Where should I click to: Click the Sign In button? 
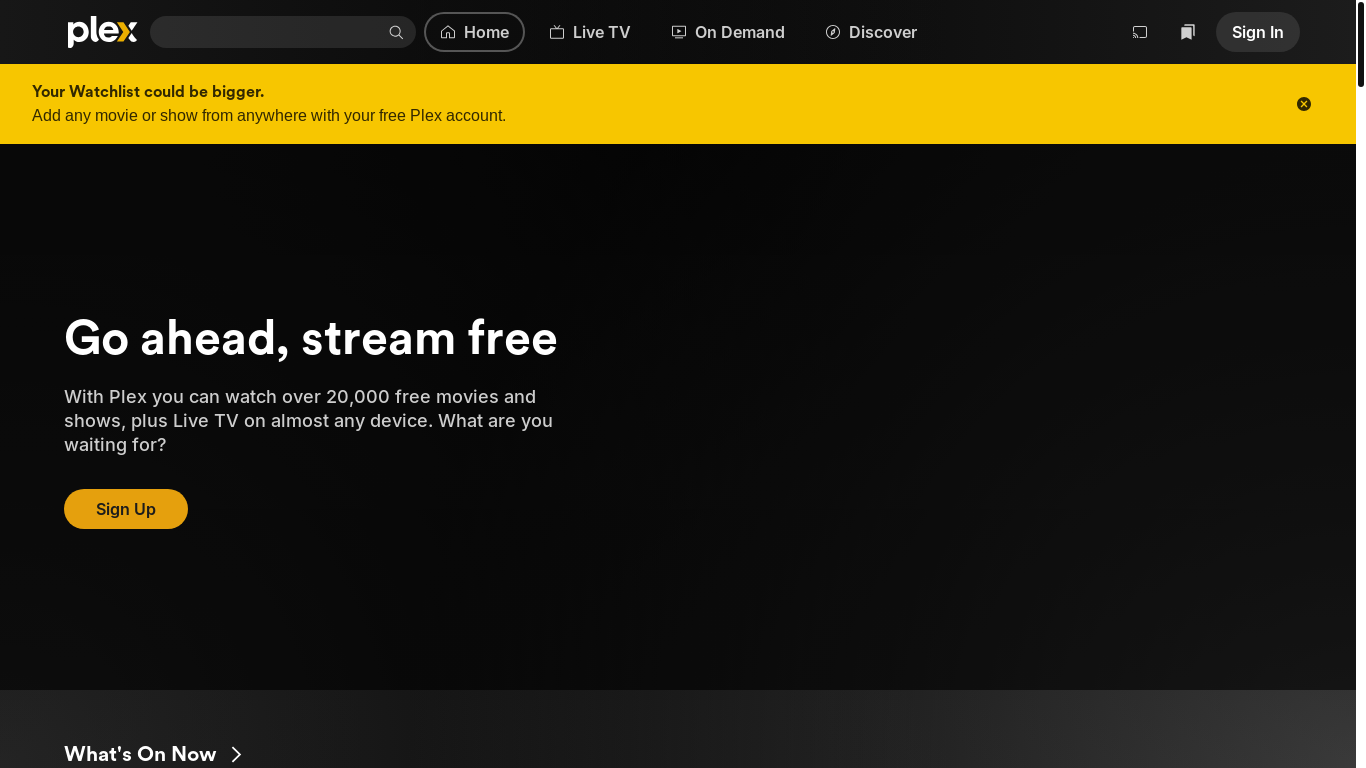click(1258, 32)
